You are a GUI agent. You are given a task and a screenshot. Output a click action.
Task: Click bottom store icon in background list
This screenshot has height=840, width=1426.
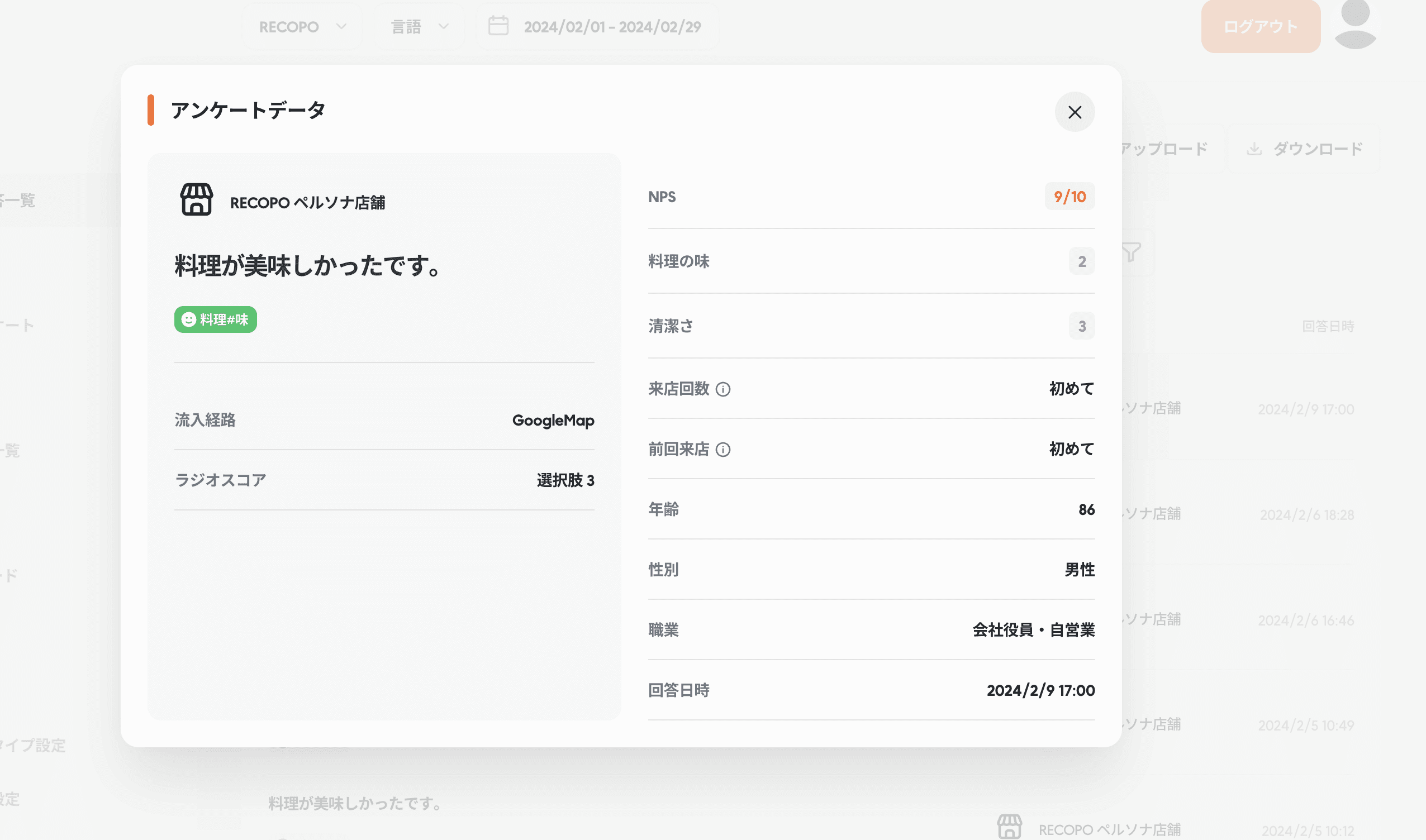(1009, 827)
